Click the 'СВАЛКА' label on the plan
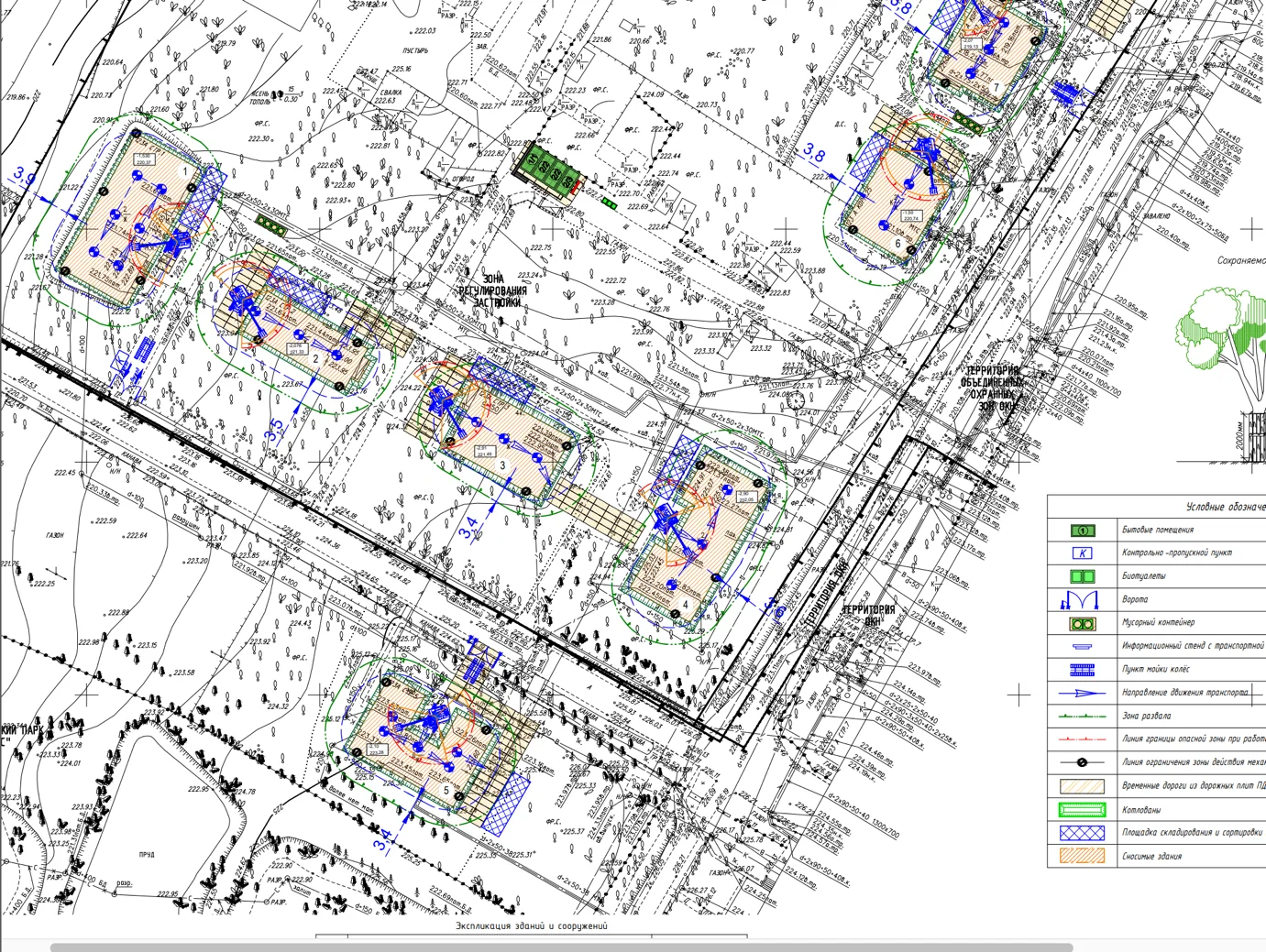Viewport: 1266px width, 952px height. click(391, 93)
